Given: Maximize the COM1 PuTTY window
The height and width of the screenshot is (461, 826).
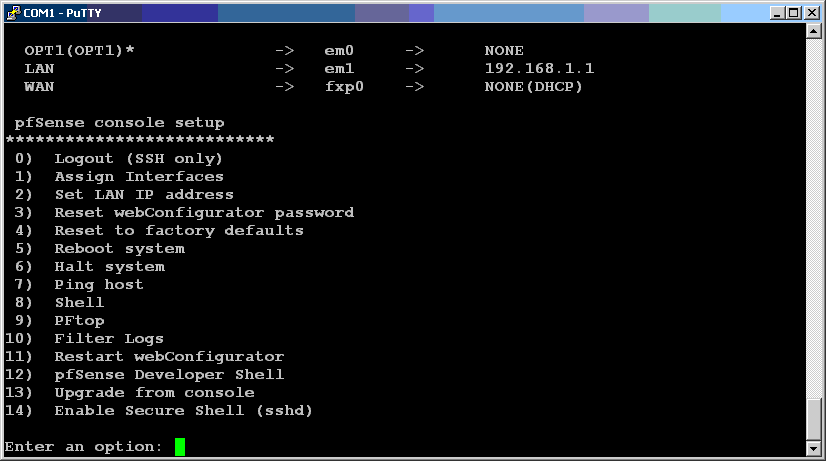Looking at the screenshot, I should [794, 13].
